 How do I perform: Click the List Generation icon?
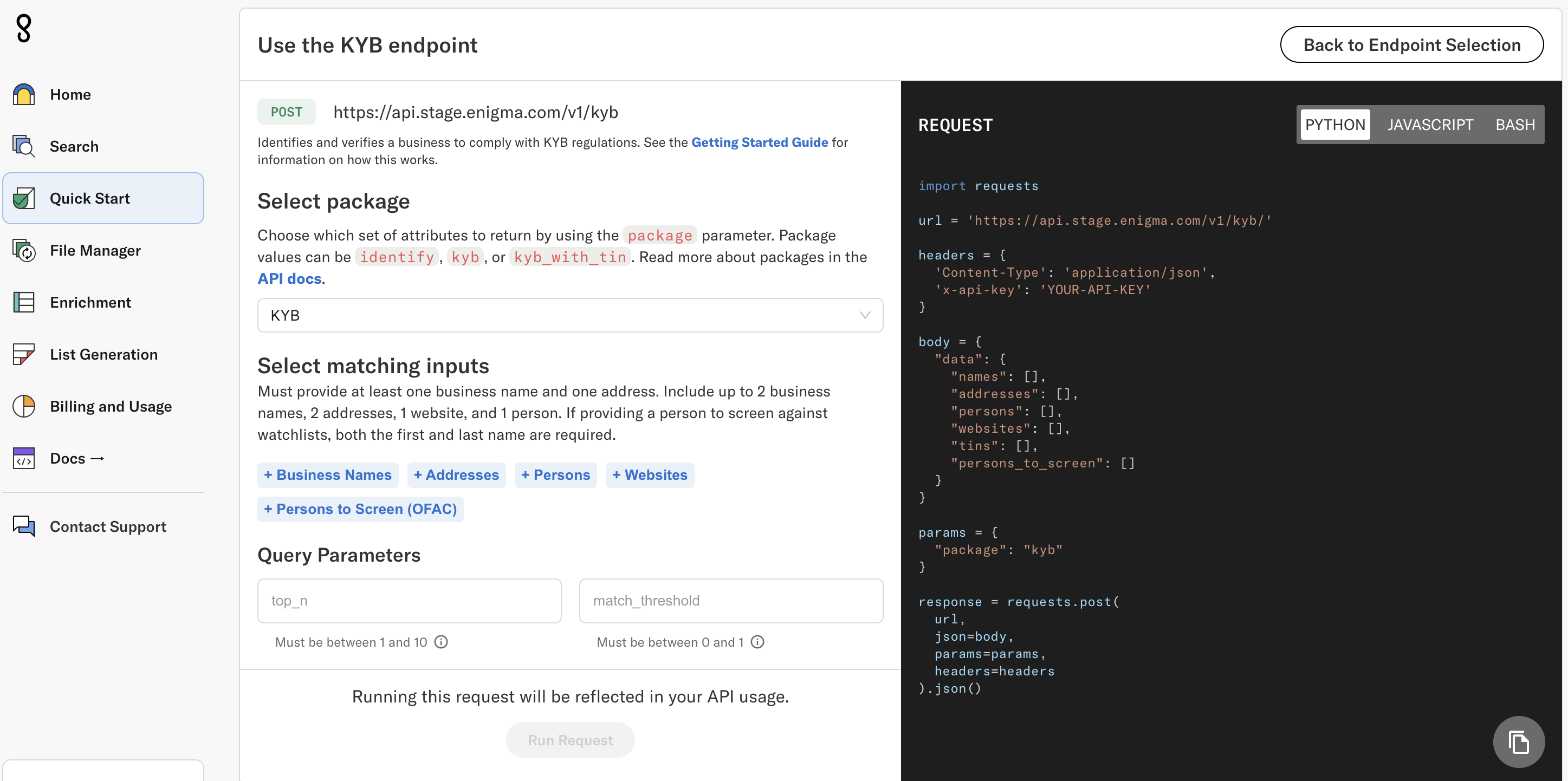point(24,354)
